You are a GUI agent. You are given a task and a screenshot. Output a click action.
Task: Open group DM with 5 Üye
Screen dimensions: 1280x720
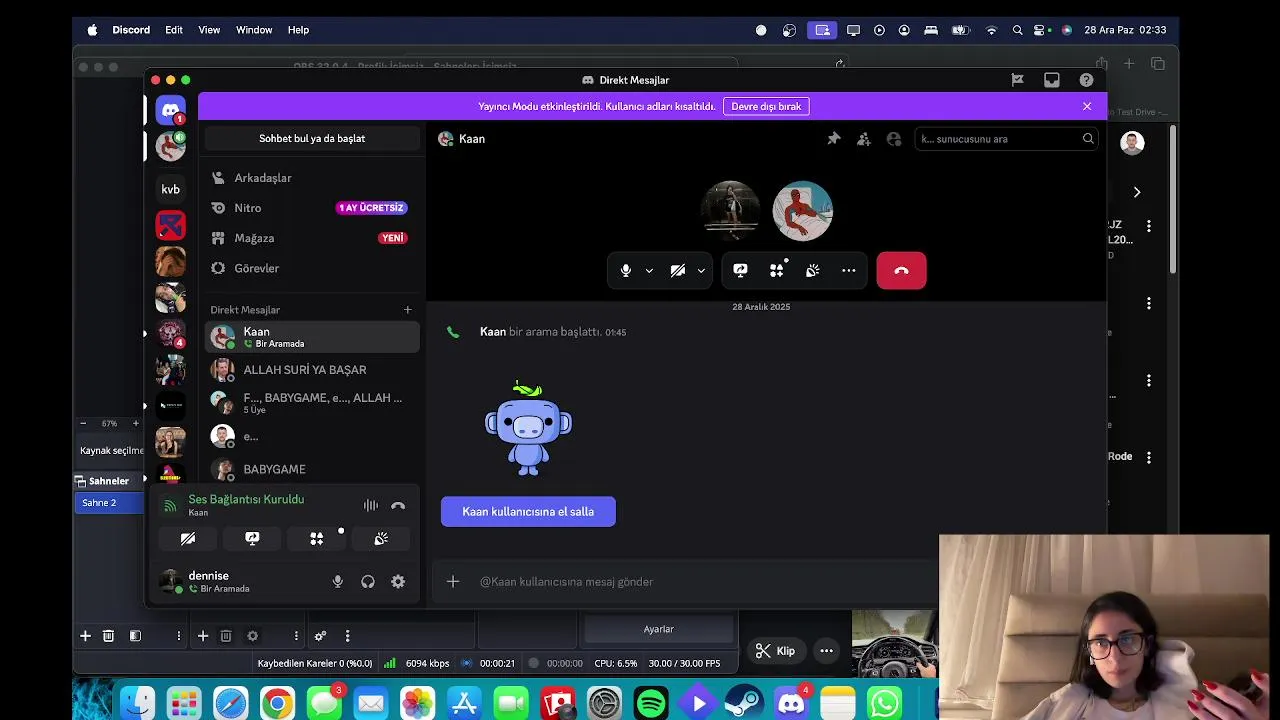[x=312, y=403]
